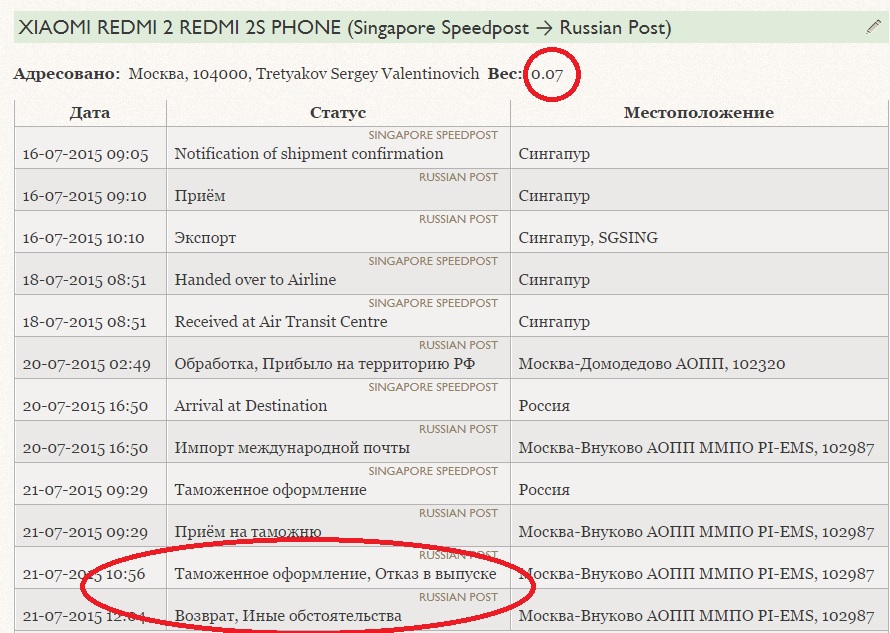Click the 'Приём' status in the 09:10 row
This screenshot has width=890, height=633.
[x=200, y=195]
